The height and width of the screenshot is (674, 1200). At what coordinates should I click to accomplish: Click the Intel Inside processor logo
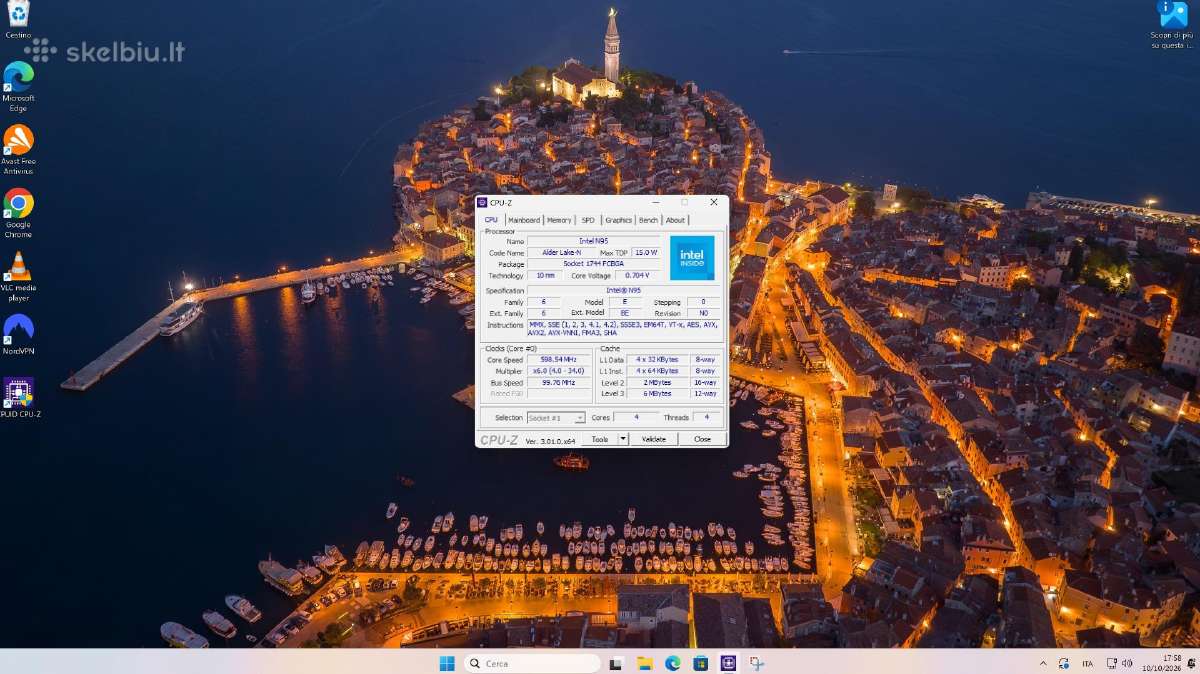(692, 257)
